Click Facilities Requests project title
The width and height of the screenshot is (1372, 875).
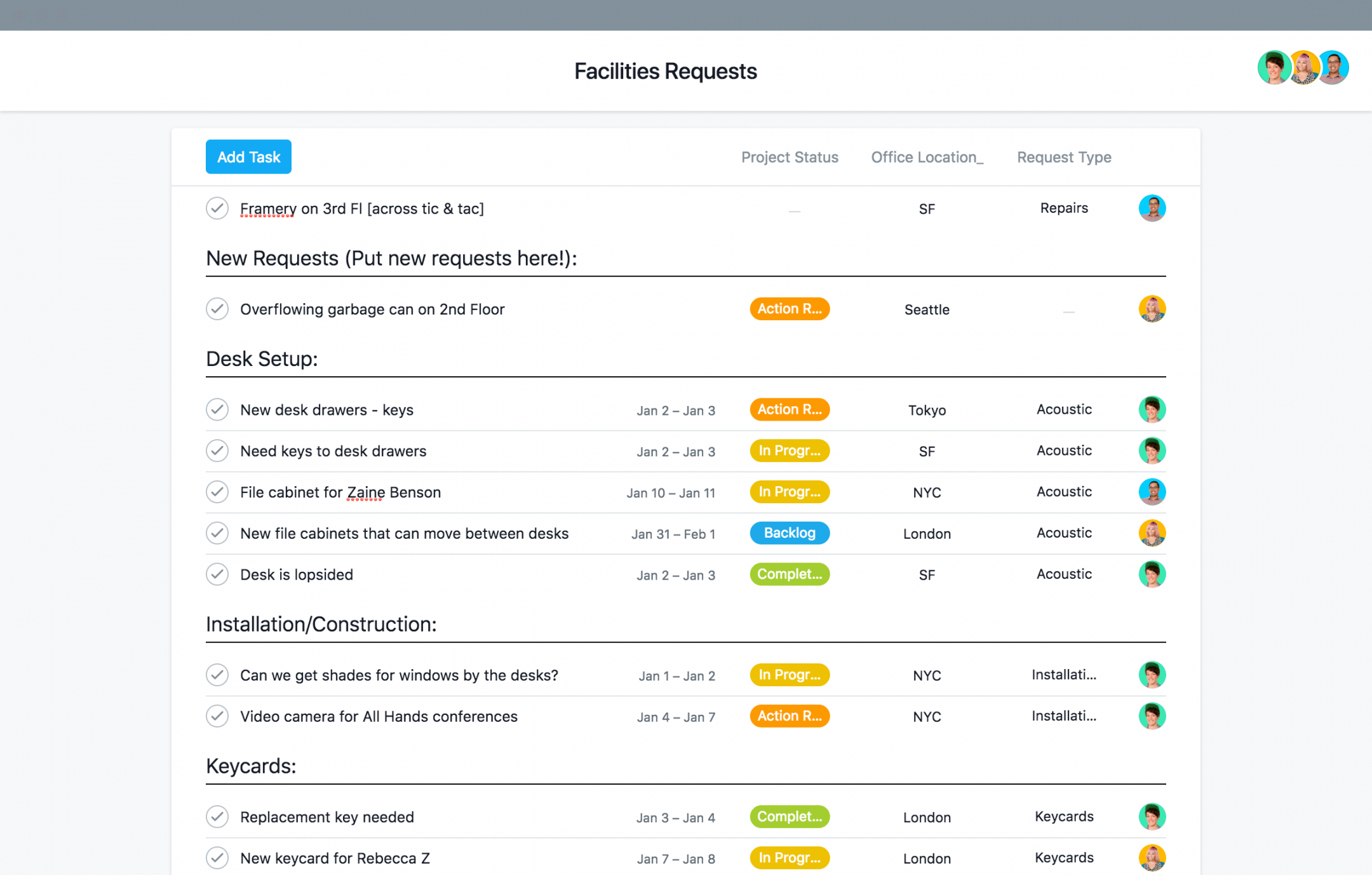[666, 71]
